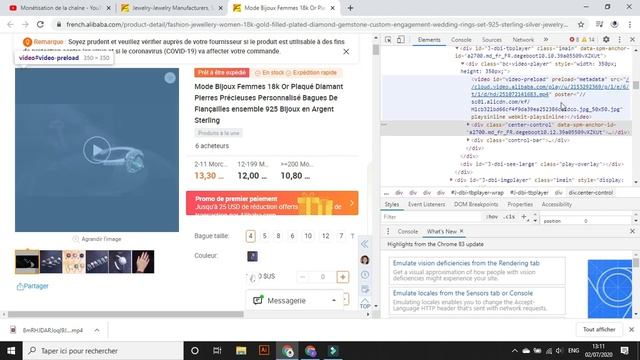Select #J-dbi-tbplayer-wrap breadcrumb
Image resolution: width=640 pixels, height=360 pixels.
tap(477, 193)
